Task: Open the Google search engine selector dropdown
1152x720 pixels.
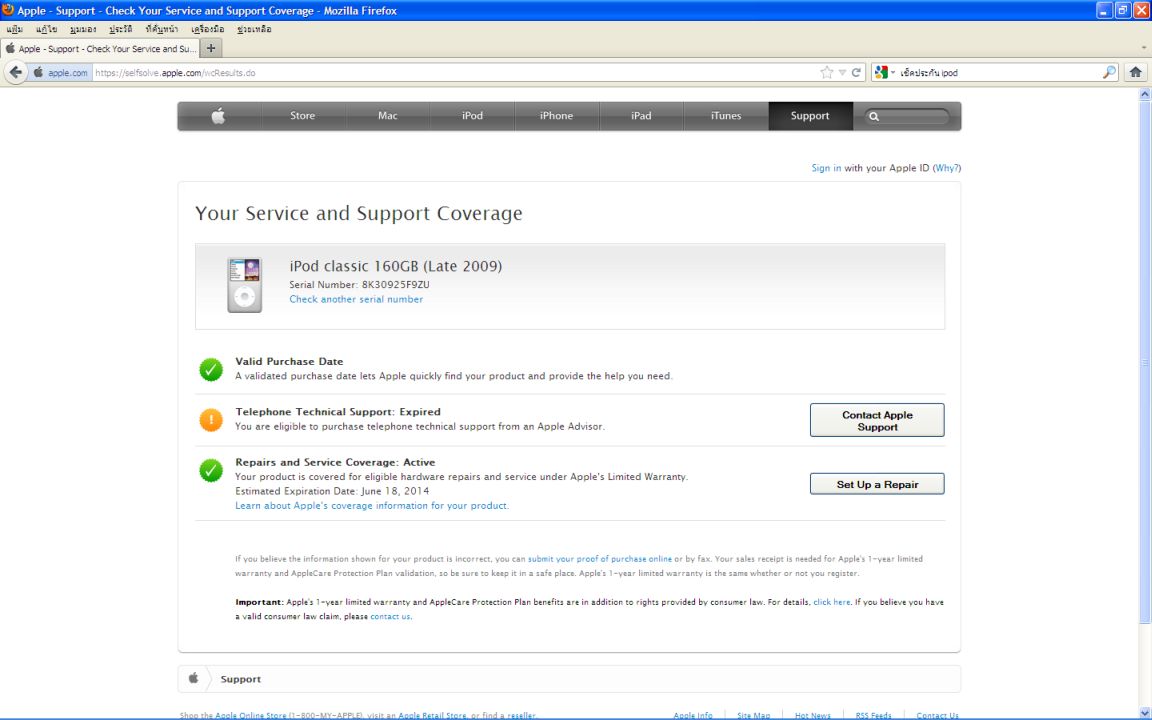Action: click(x=884, y=72)
